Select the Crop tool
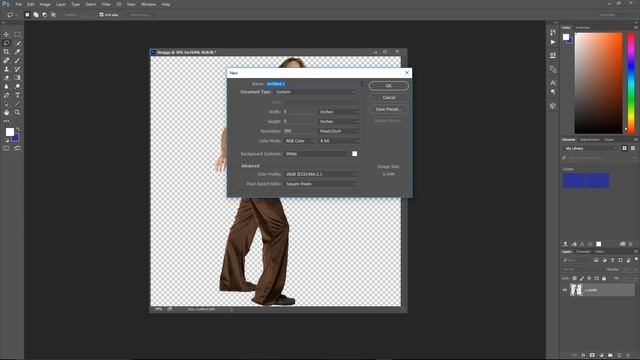 click(x=6, y=51)
